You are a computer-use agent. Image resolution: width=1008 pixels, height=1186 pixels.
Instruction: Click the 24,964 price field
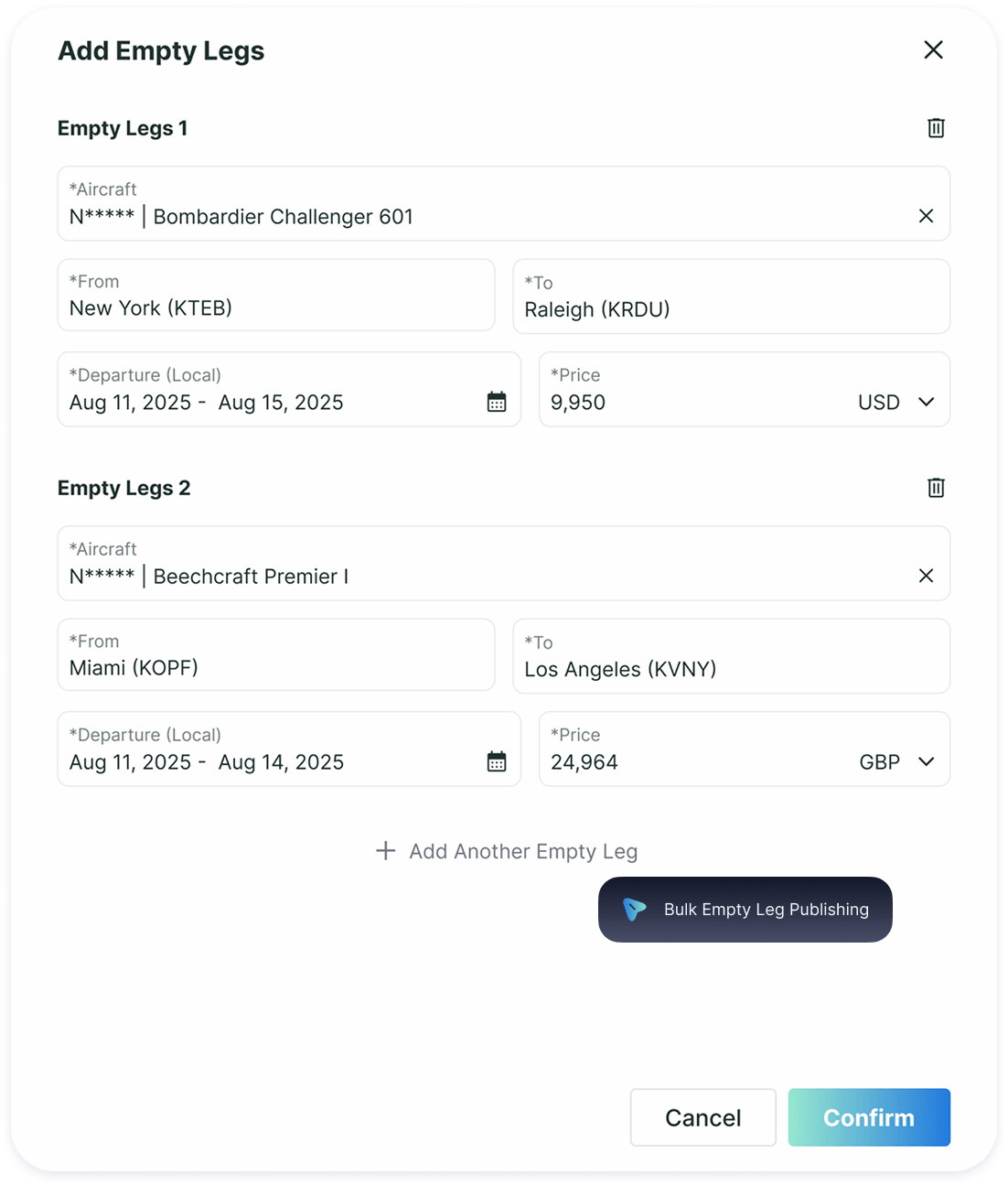click(640, 761)
